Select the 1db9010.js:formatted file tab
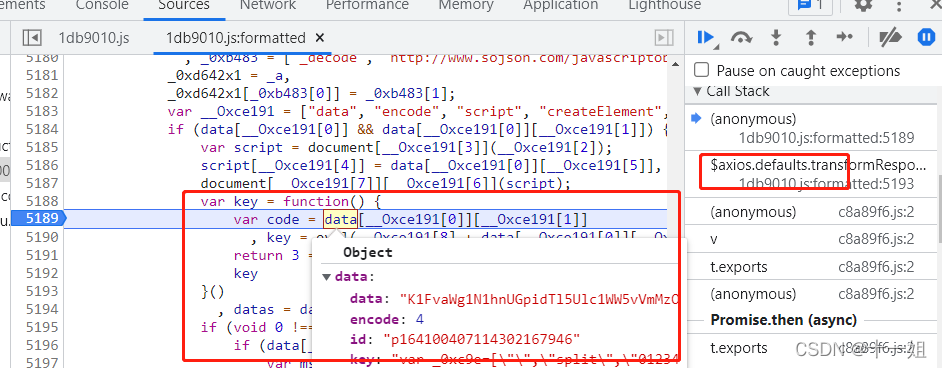 (x=236, y=38)
